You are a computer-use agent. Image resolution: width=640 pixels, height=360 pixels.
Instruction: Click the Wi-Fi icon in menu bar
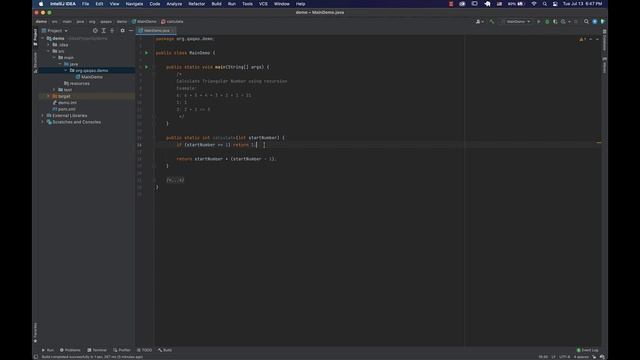pyautogui.click(x=534, y=4)
